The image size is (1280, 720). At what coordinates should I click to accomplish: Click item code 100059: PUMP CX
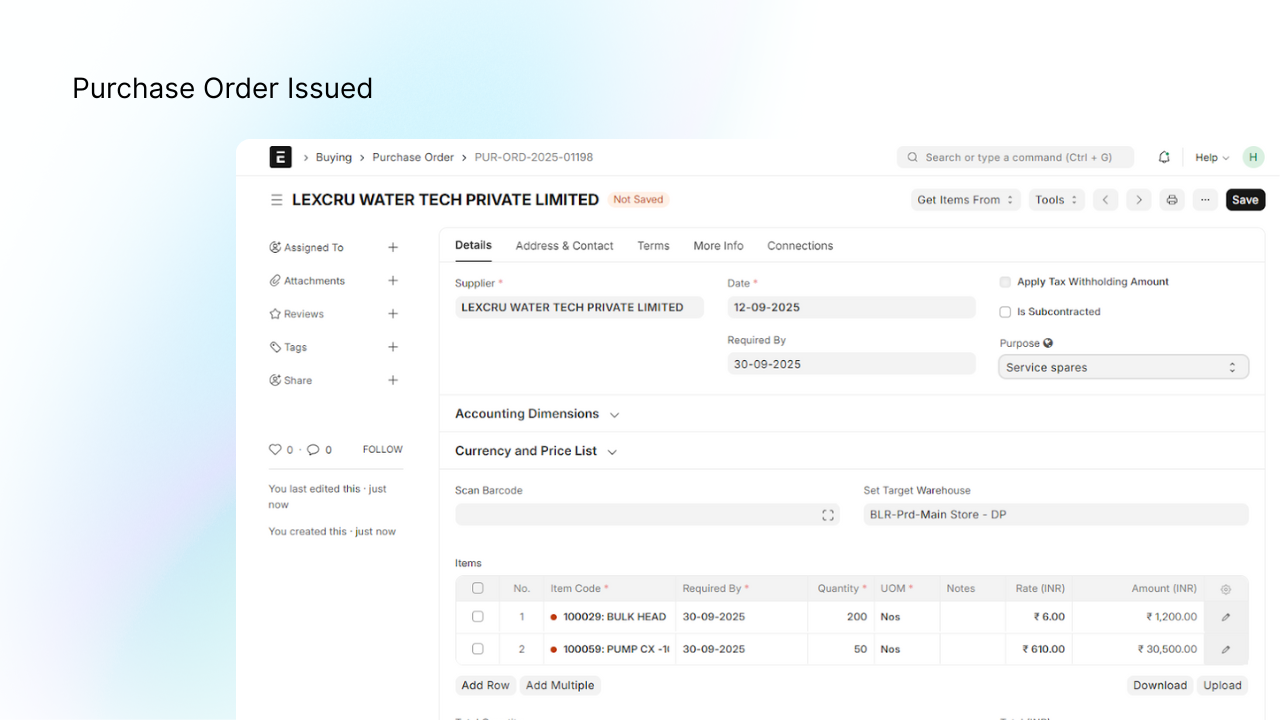point(609,649)
